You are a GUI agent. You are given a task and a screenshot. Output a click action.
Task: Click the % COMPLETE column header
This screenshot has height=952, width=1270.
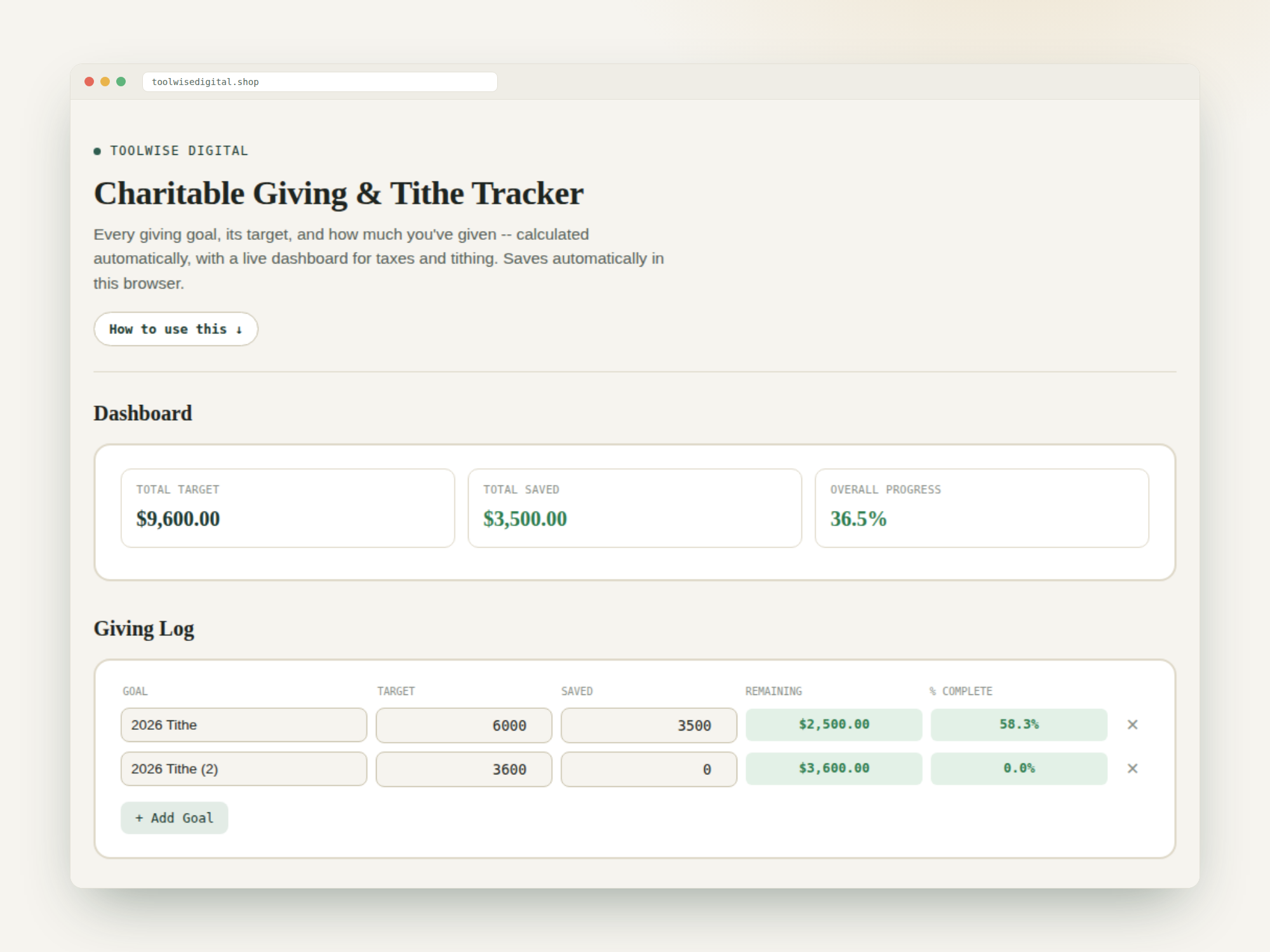click(x=961, y=691)
